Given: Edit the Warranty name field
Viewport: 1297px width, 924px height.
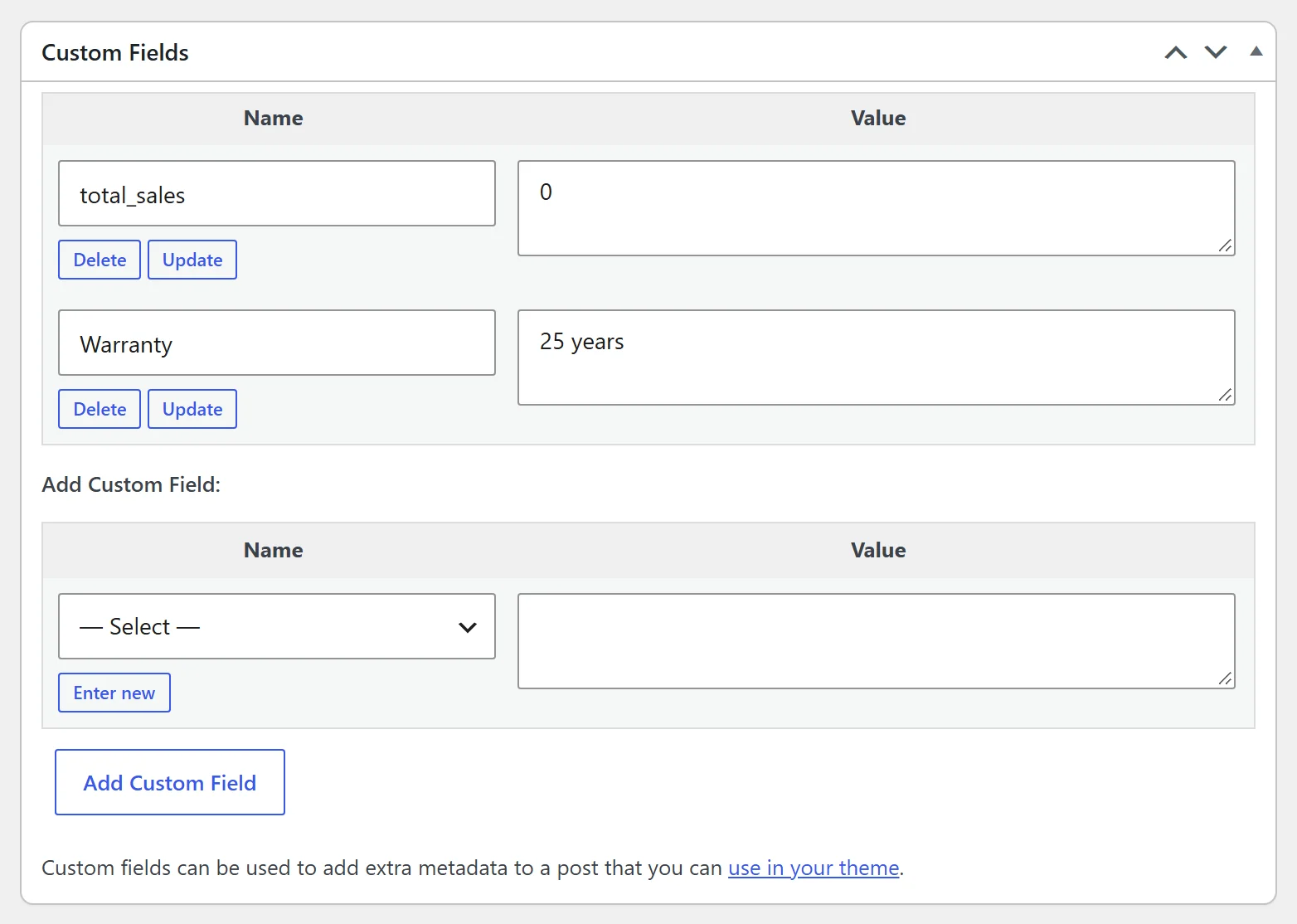Looking at the screenshot, I should (277, 343).
